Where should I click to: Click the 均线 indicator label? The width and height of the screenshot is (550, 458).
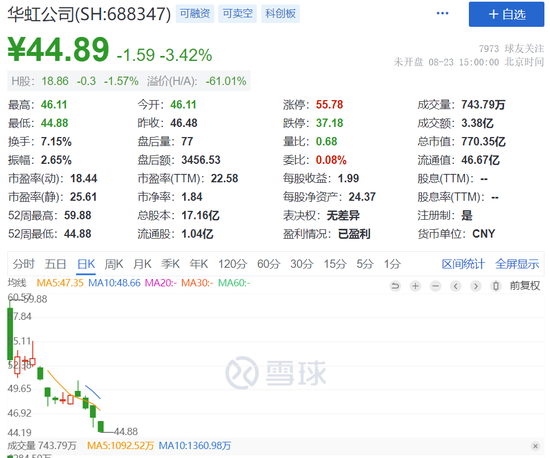17,283
